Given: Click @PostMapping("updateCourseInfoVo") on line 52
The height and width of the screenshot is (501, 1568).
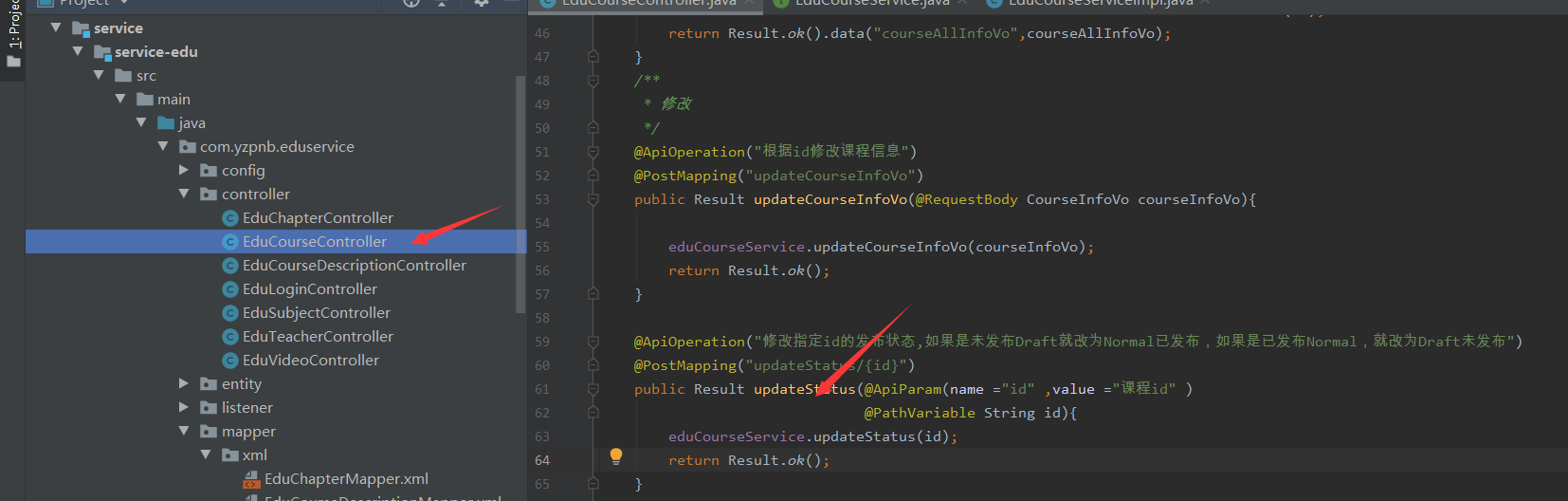Looking at the screenshot, I should (778, 176).
